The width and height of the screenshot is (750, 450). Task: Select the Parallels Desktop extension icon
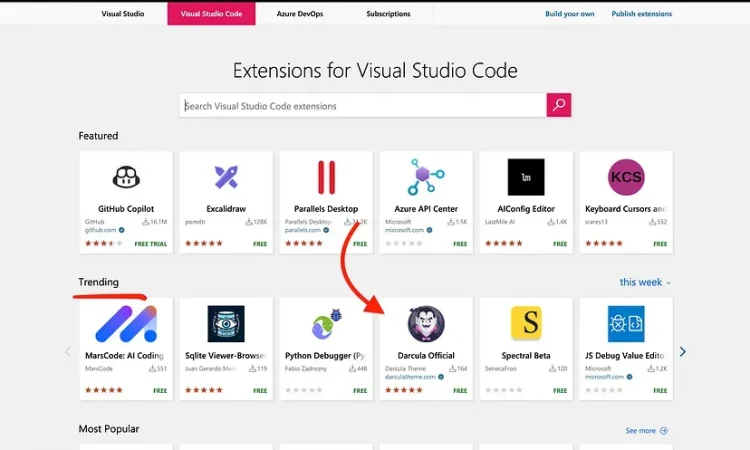[326, 178]
